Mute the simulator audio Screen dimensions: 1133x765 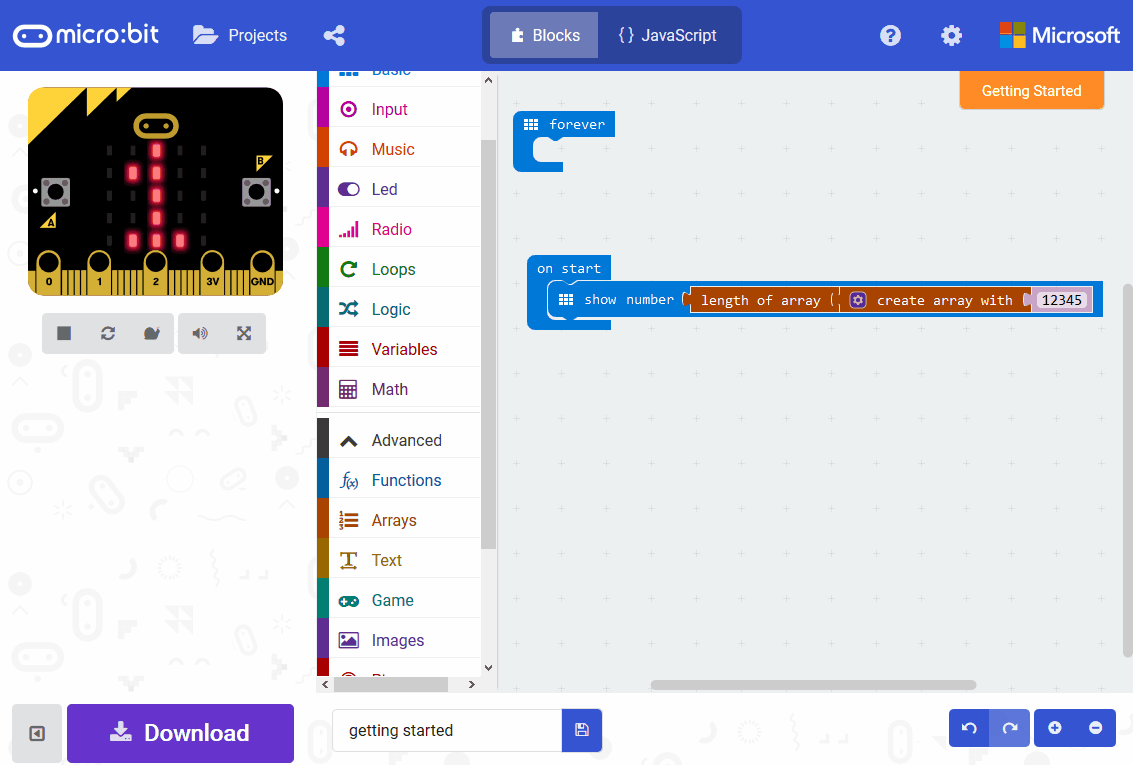coord(200,333)
